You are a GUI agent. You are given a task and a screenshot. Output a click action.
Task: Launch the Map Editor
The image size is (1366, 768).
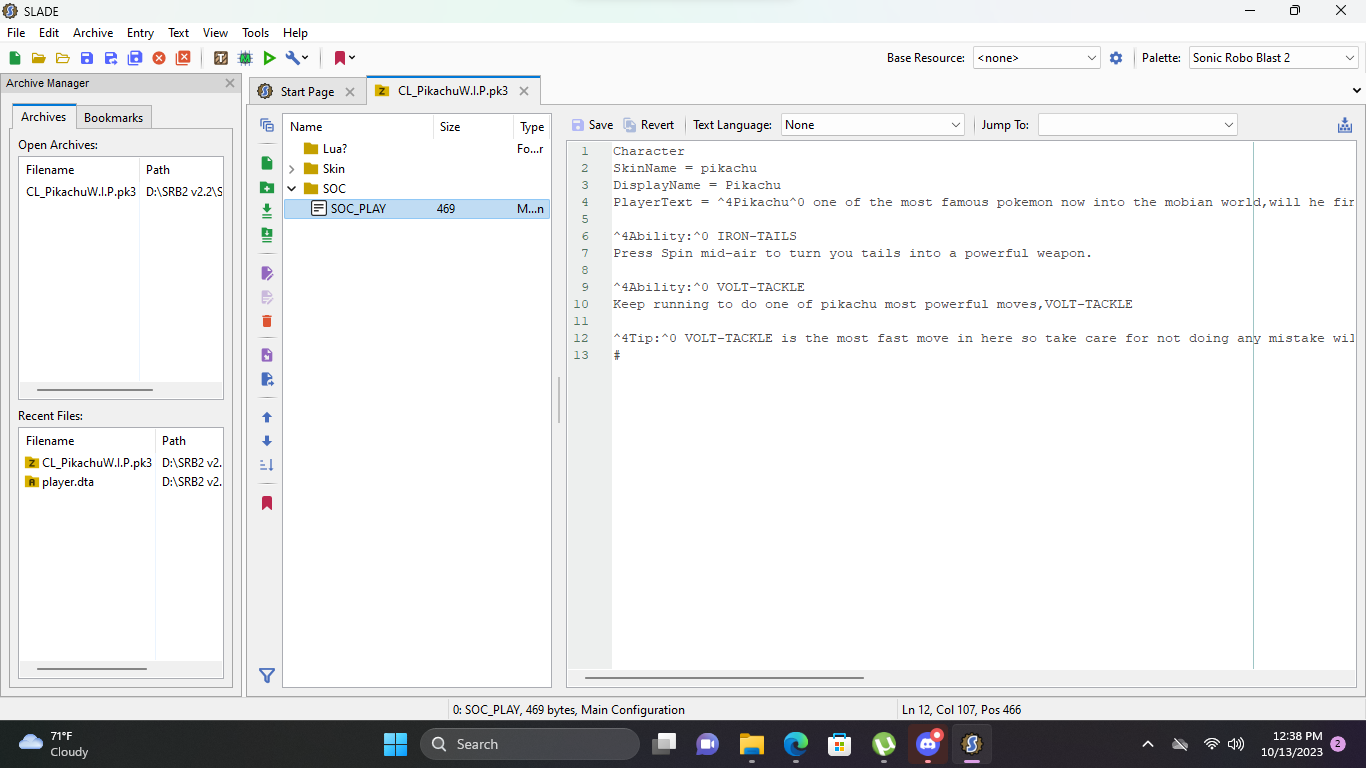(245, 58)
